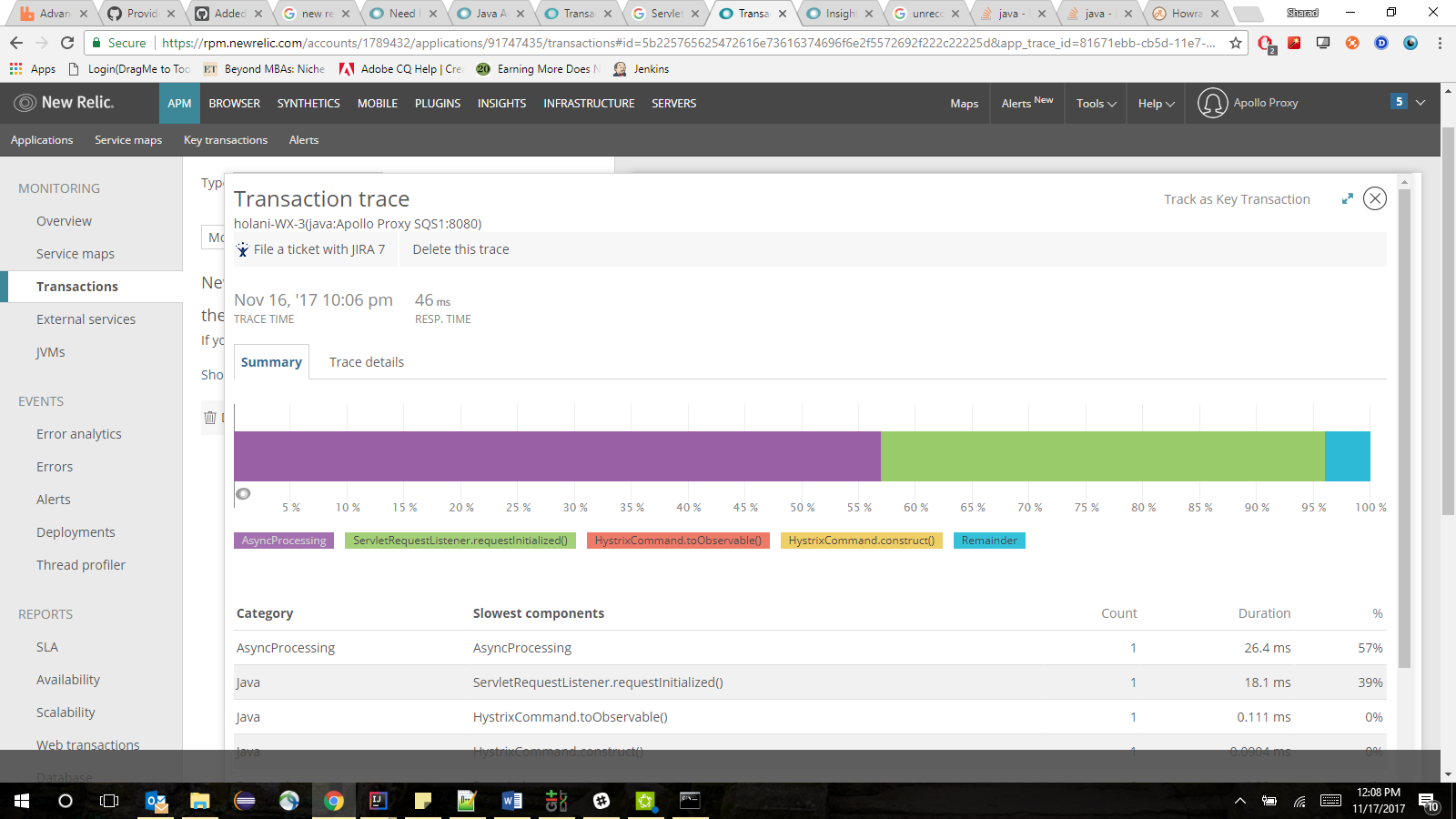Expand the account menu chevron
Viewport: 1456px width, 819px height.
tap(1421, 102)
